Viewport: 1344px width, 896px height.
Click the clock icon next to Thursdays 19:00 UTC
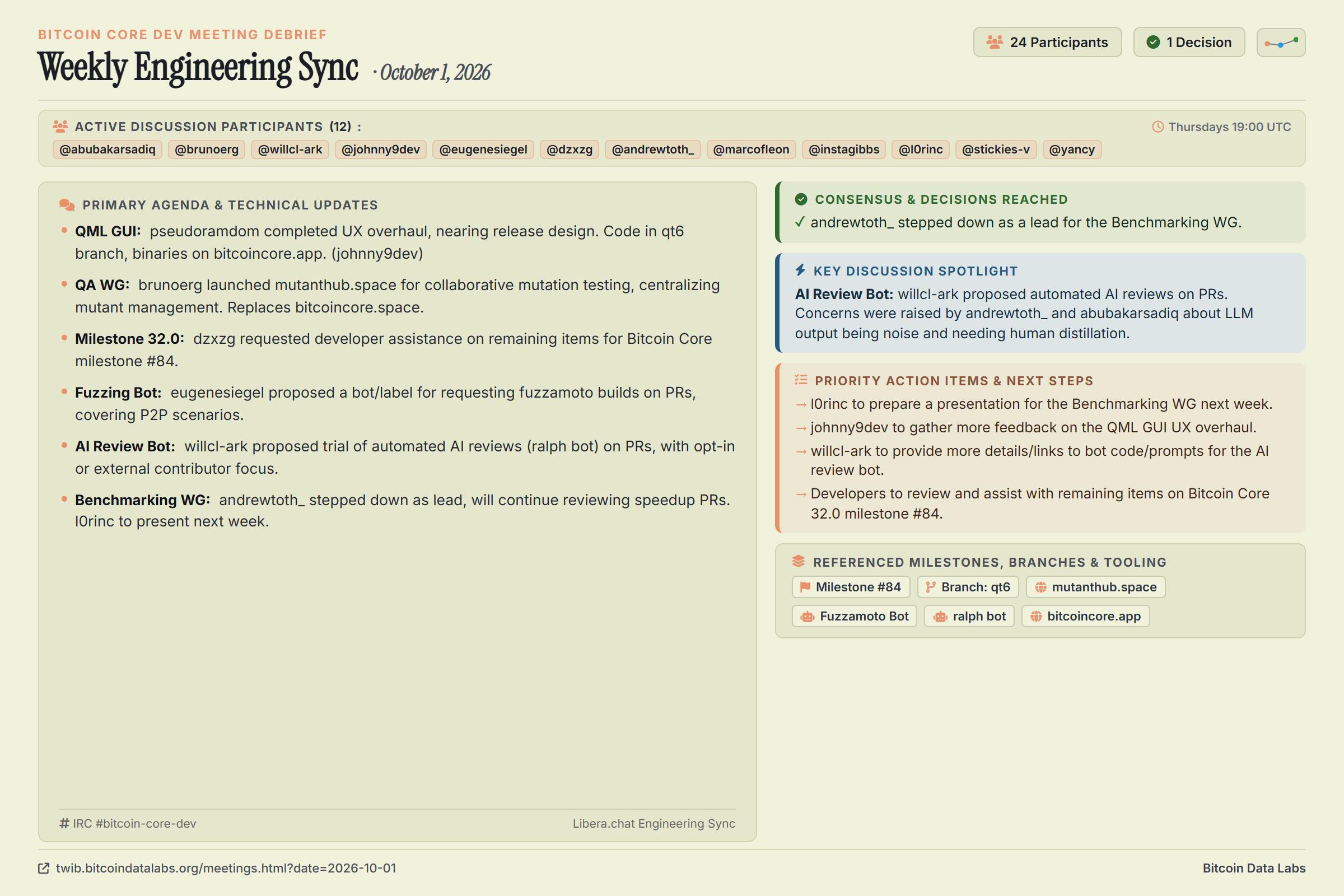(x=1158, y=127)
